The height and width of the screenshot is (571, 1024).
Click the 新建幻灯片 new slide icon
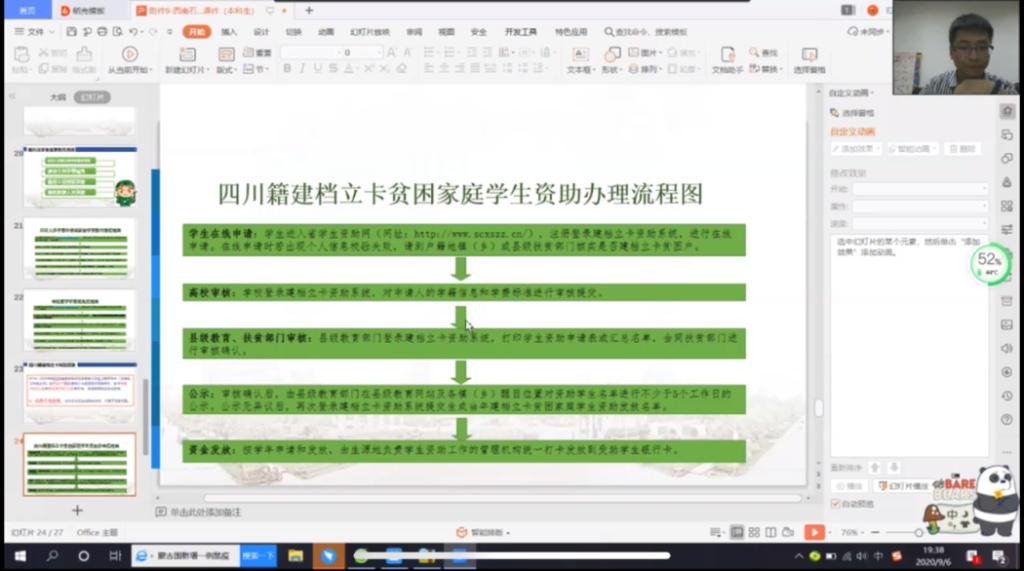[185, 54]
